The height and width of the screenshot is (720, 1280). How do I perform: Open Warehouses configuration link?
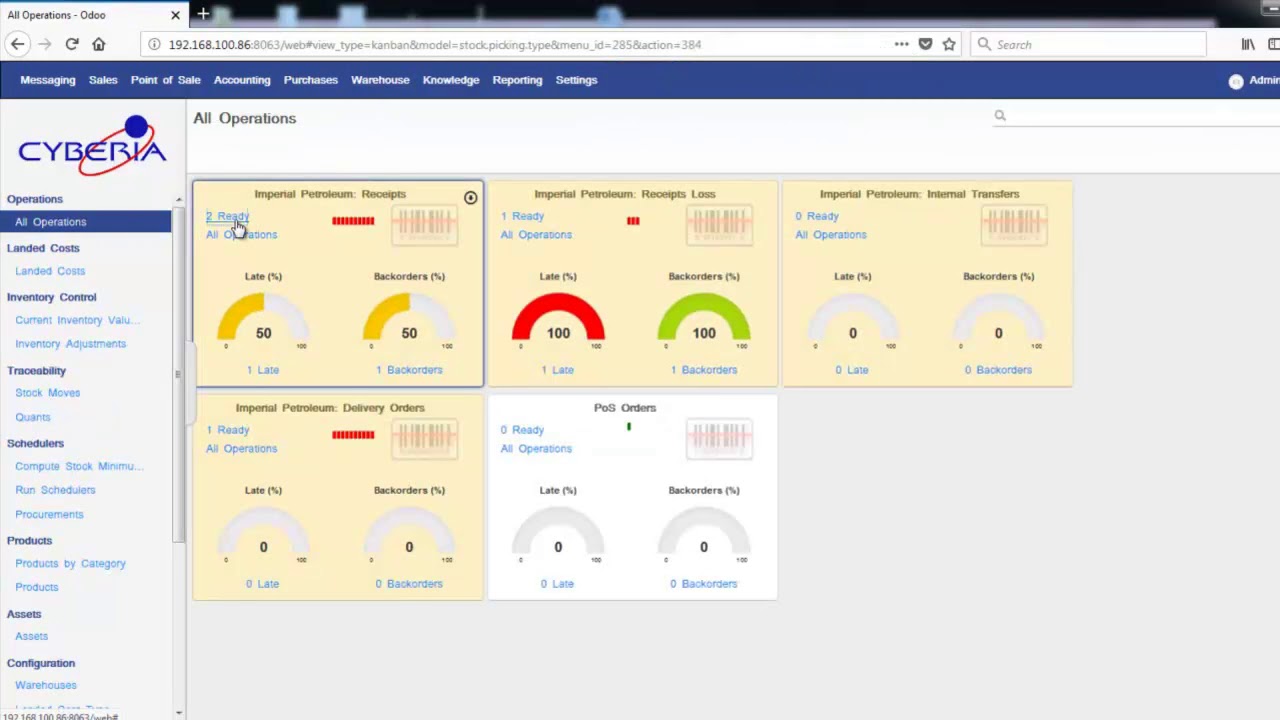point(45,685)
